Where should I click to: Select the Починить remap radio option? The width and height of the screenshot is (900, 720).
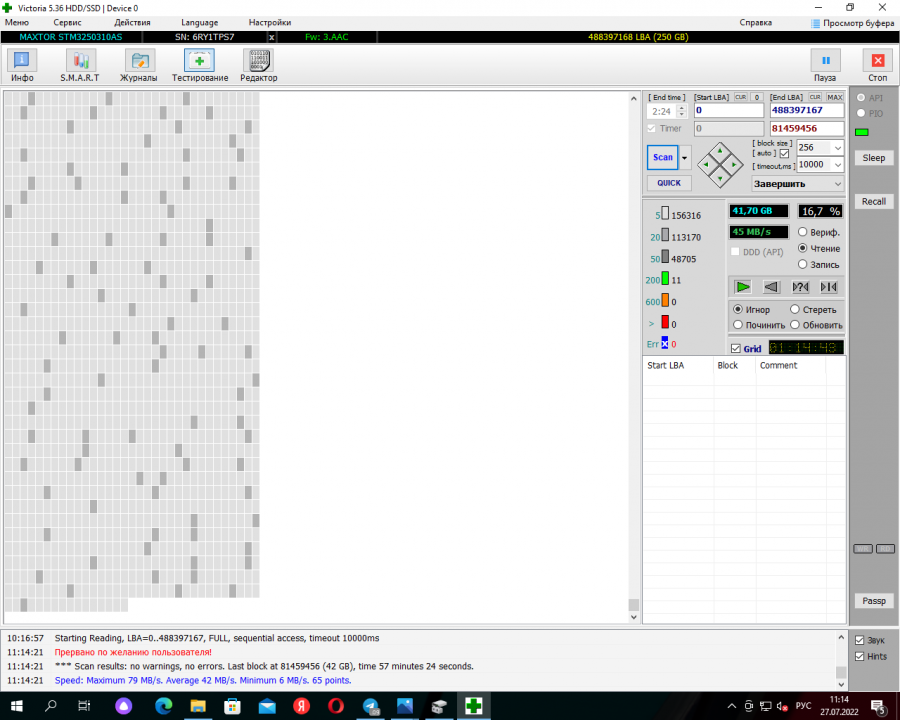click(x=738, y=325)
